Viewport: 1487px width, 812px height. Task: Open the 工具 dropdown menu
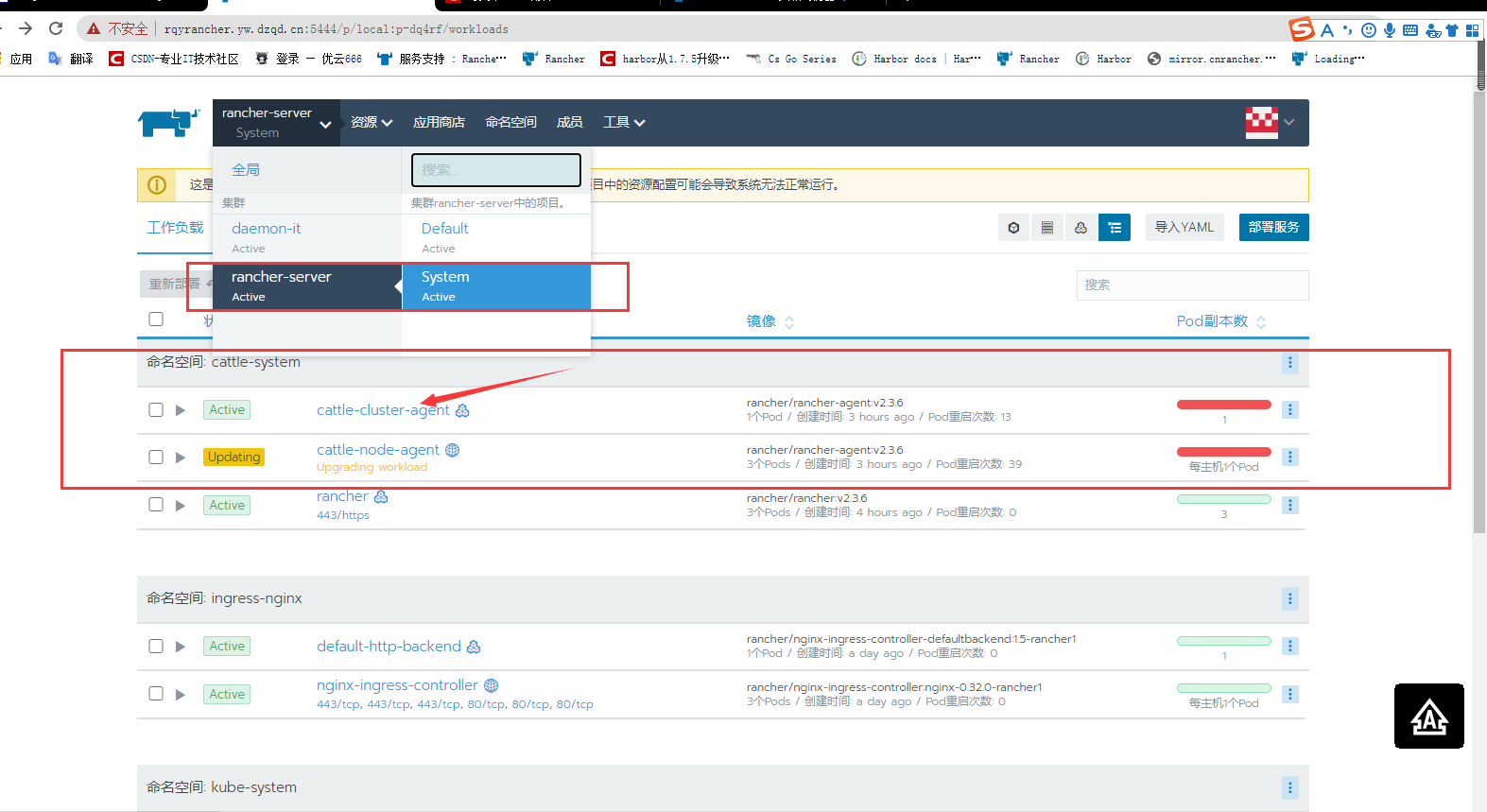click(624, 123)
